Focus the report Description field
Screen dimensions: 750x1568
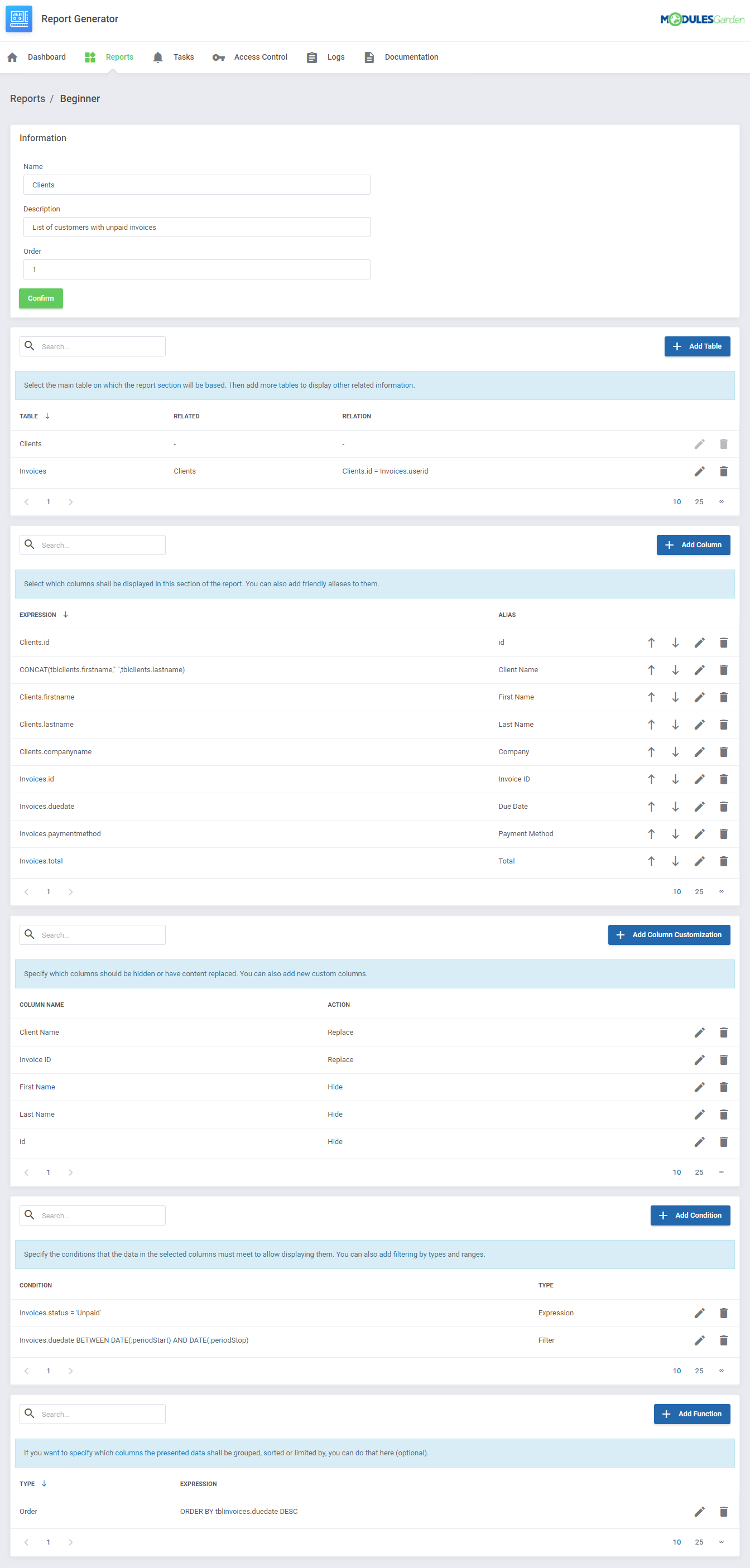click(196, 227)
